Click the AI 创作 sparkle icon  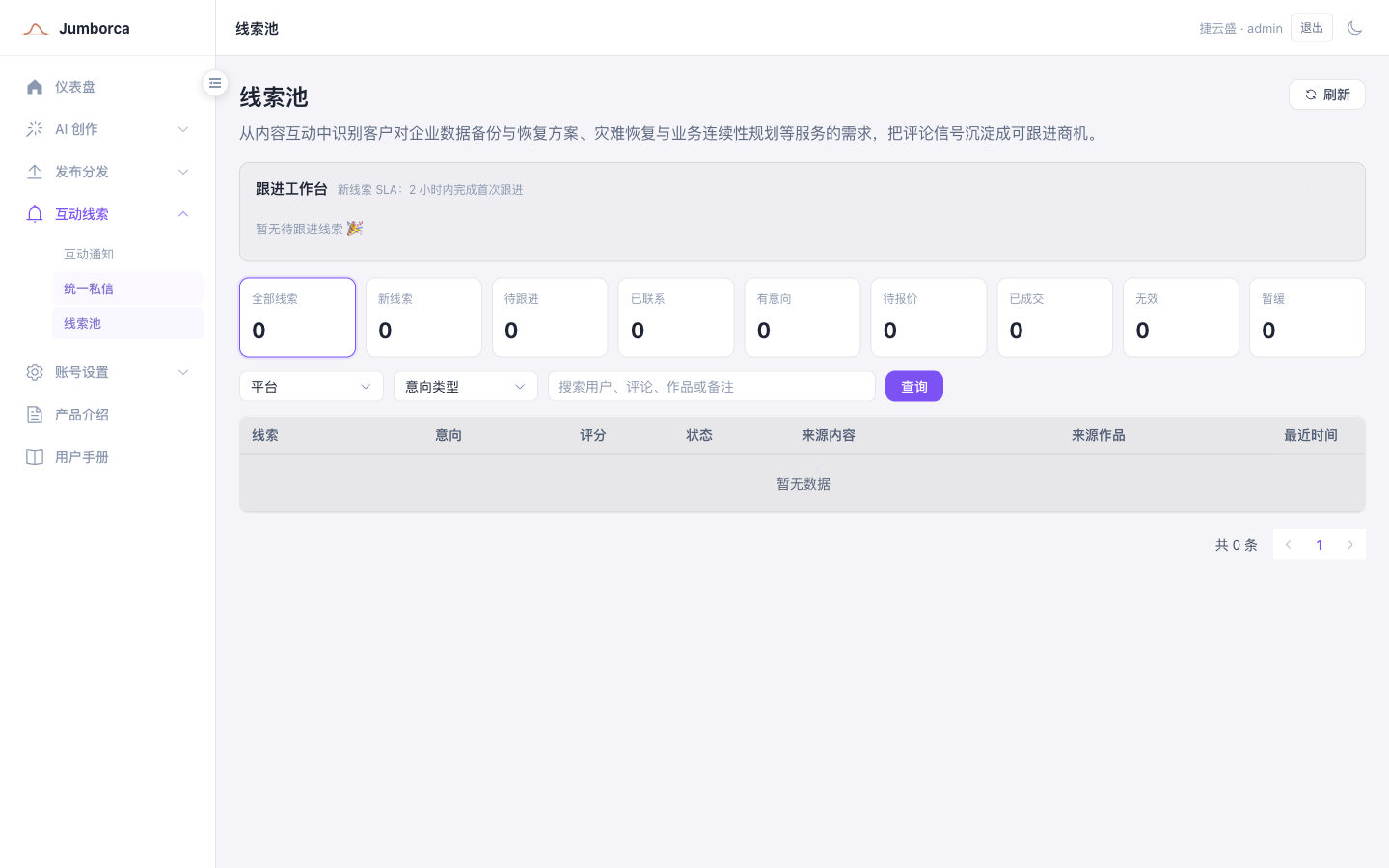coord(35,129)
